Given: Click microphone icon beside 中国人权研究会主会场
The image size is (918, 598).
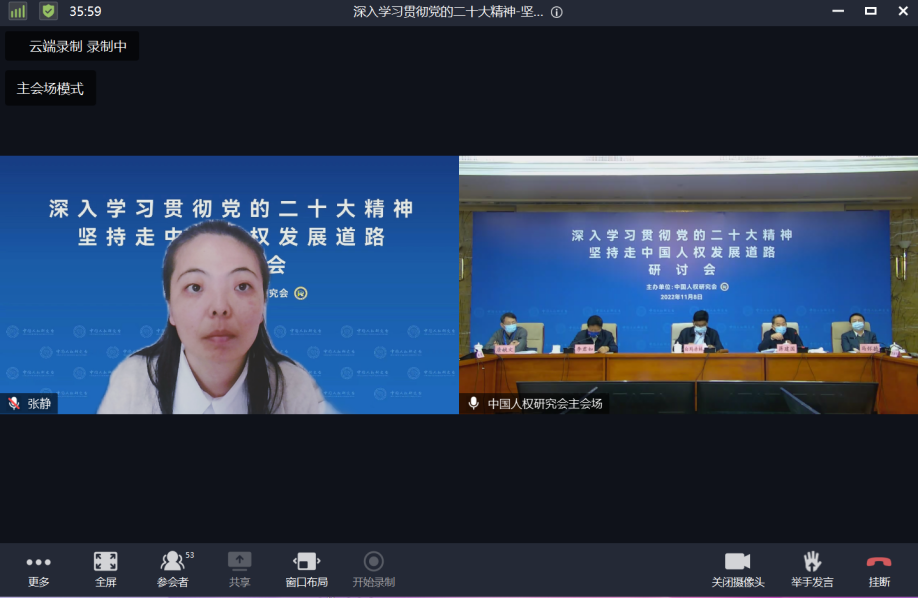Looking at the screenshot, I should tap(474, 404).
